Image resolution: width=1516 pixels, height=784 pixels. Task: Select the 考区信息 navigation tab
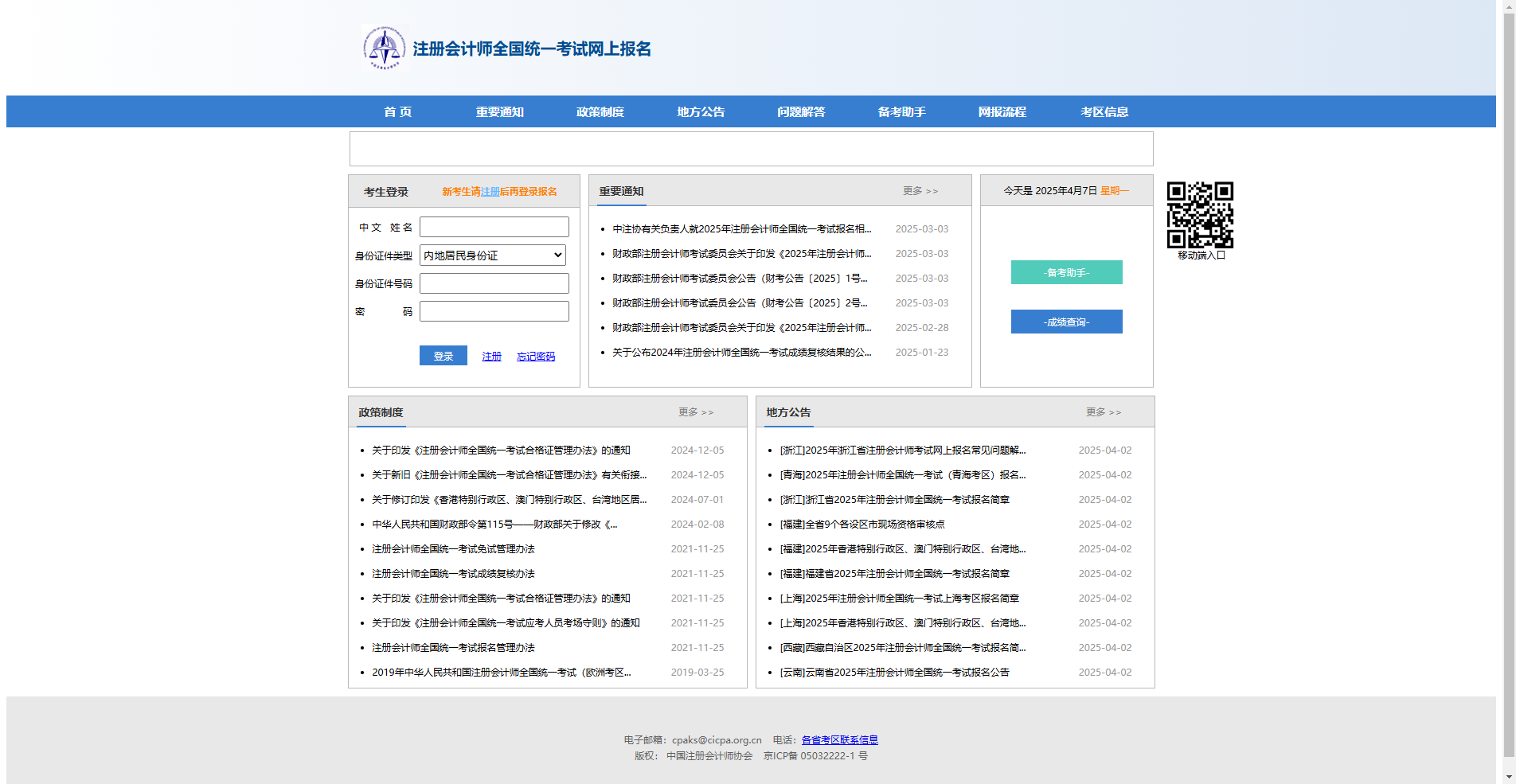pyautogui.click(x=1104, y=111)
